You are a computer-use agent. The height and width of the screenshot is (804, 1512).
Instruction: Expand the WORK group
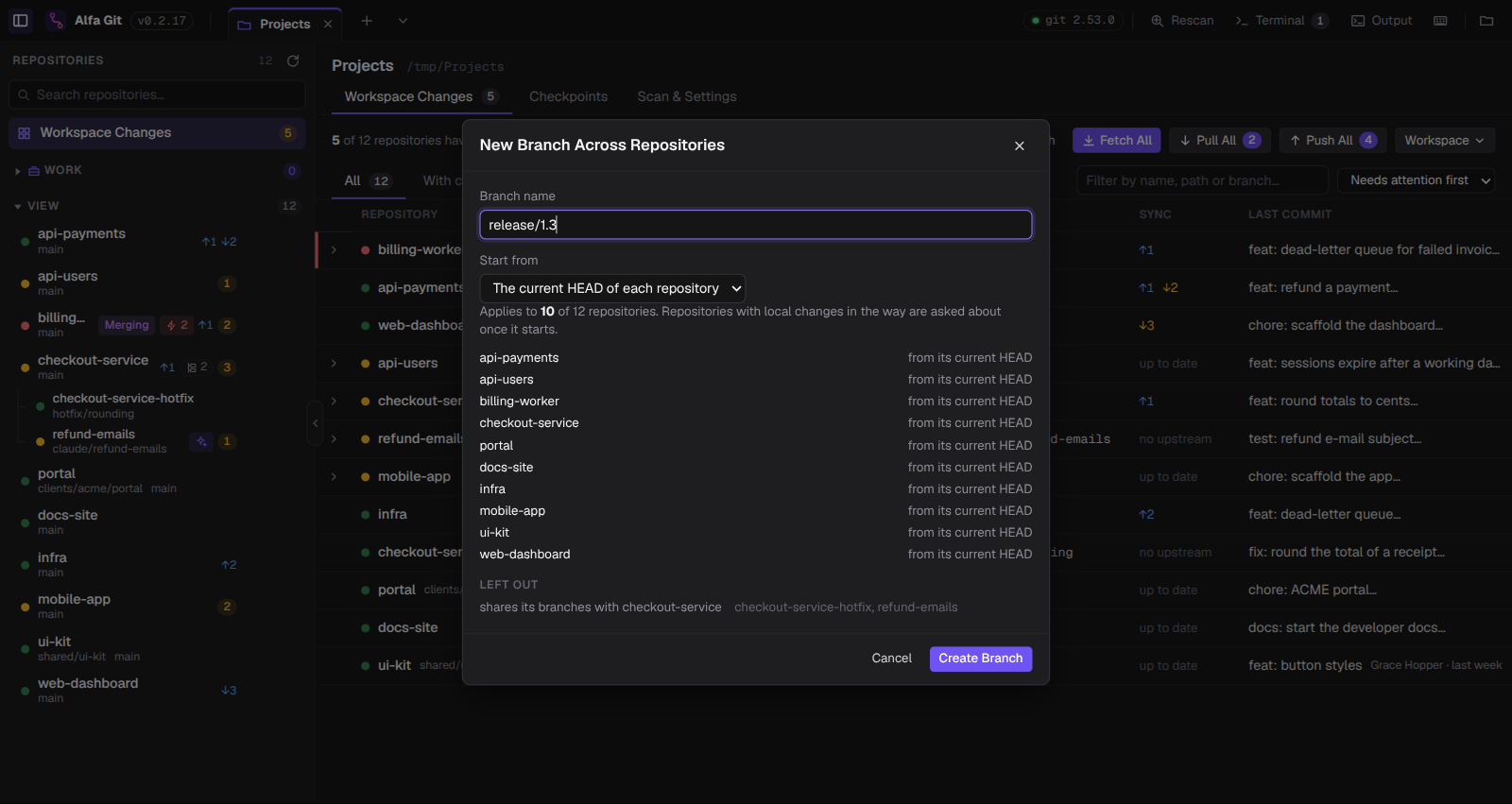[18, 171]
